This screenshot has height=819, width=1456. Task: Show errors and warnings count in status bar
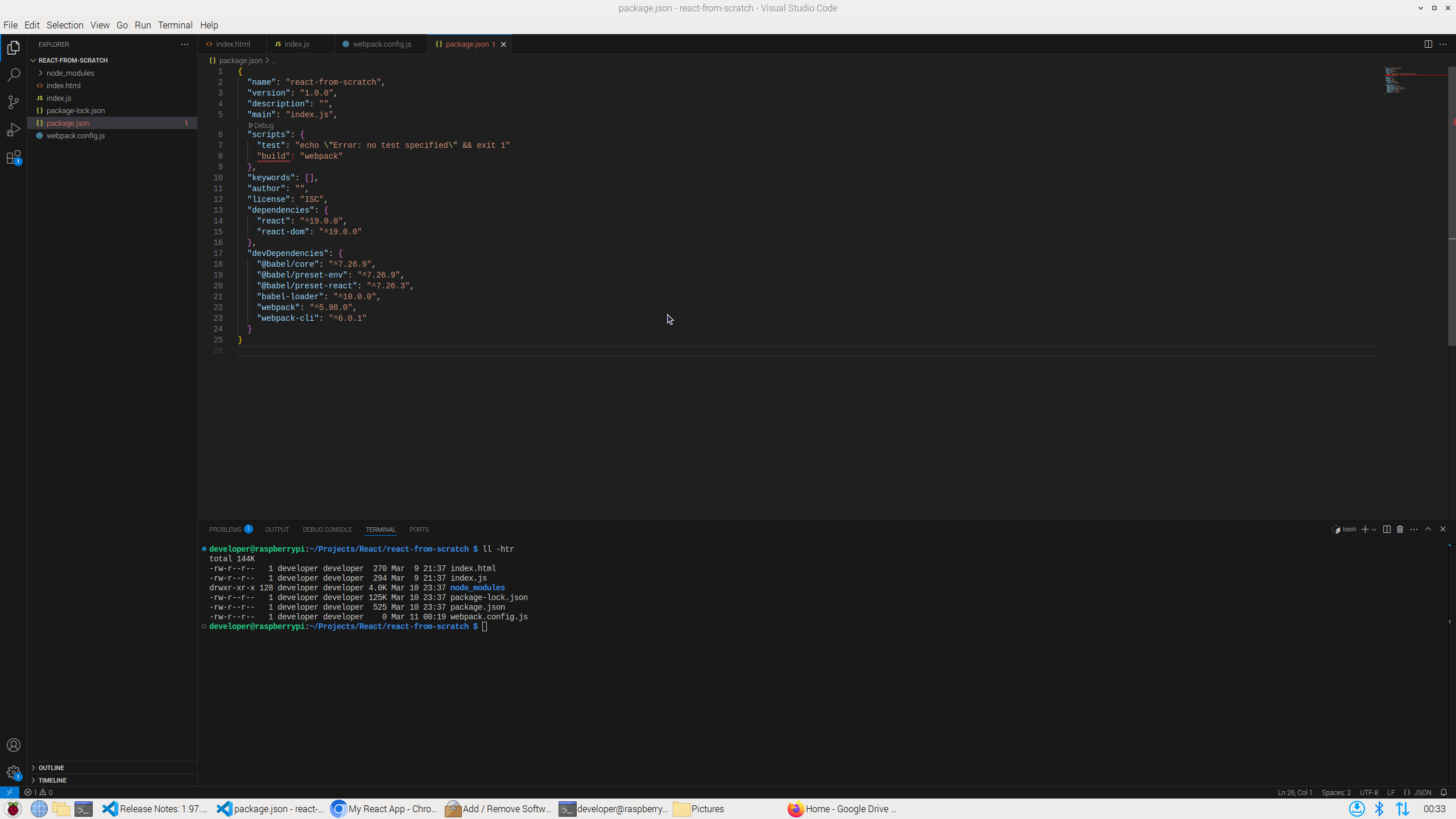[x=39, y=792]
